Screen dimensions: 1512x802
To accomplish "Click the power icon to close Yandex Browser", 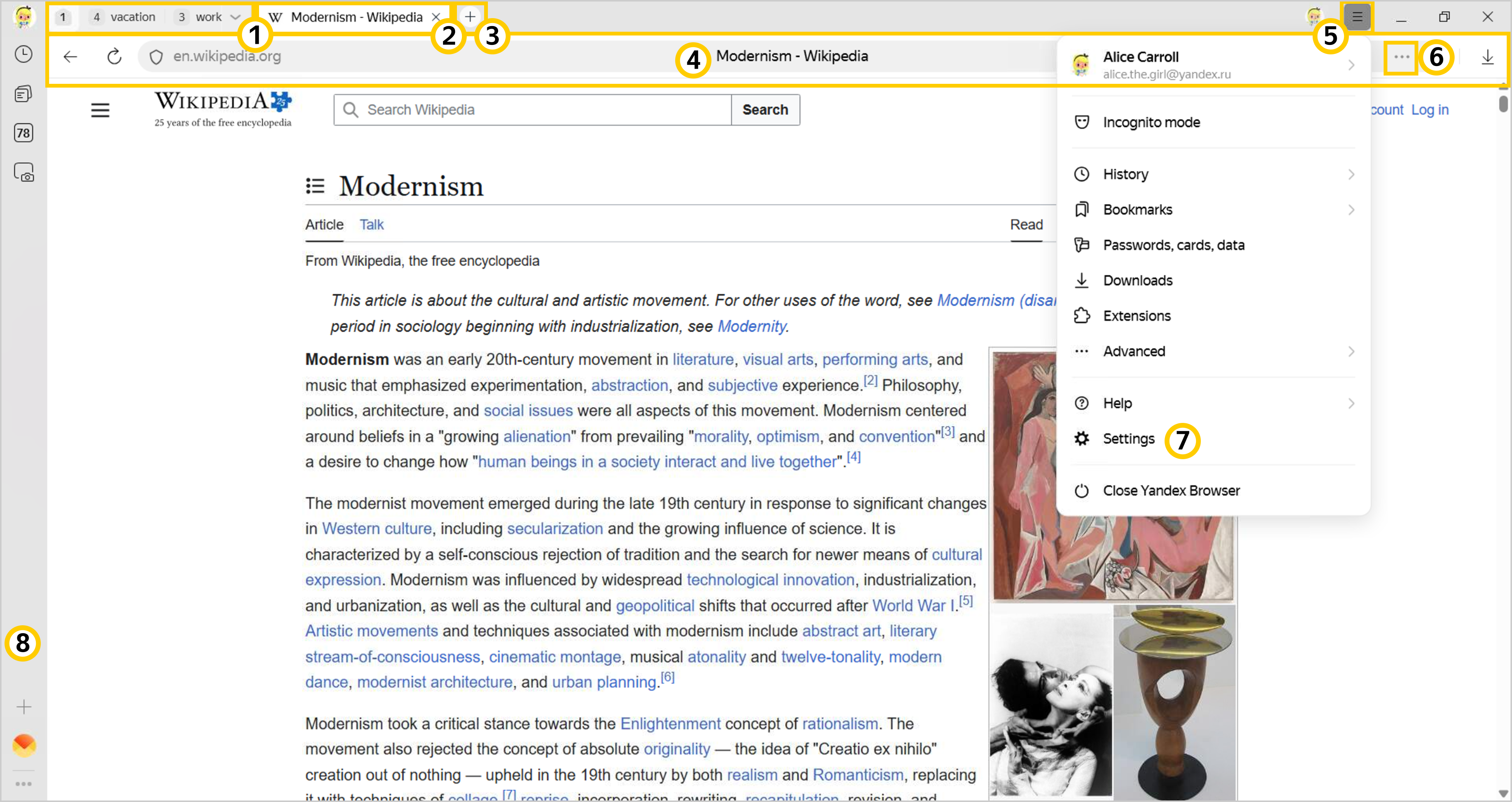I will tap(1081, 490).
